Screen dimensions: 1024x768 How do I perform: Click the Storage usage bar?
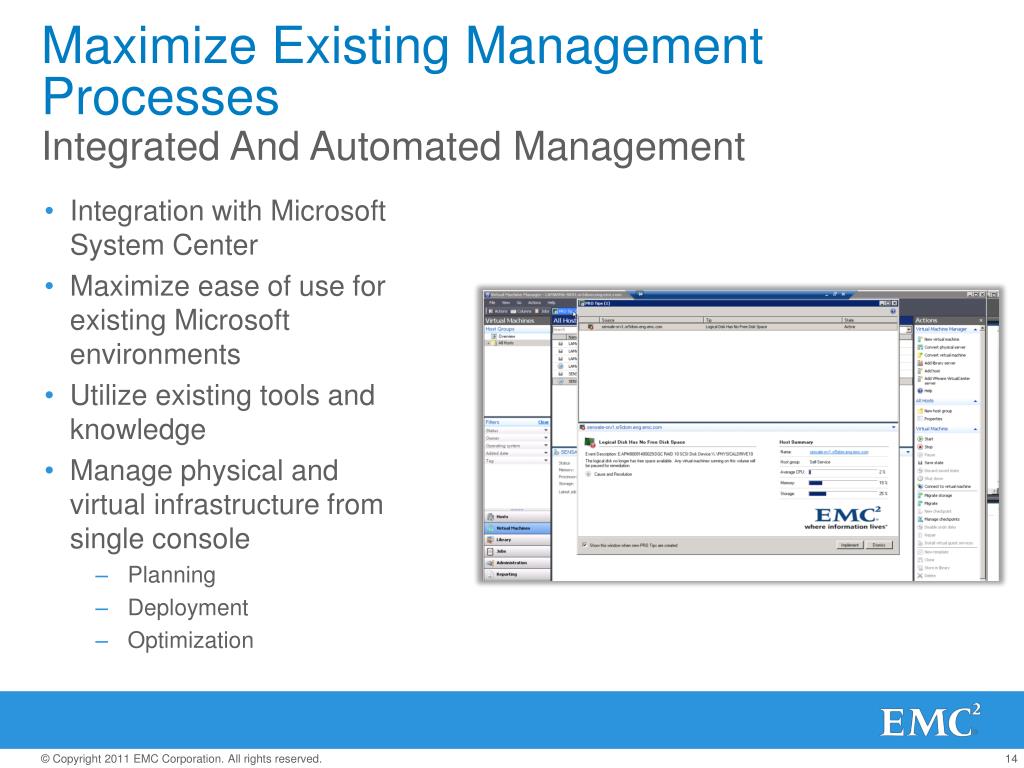(843, 494)
